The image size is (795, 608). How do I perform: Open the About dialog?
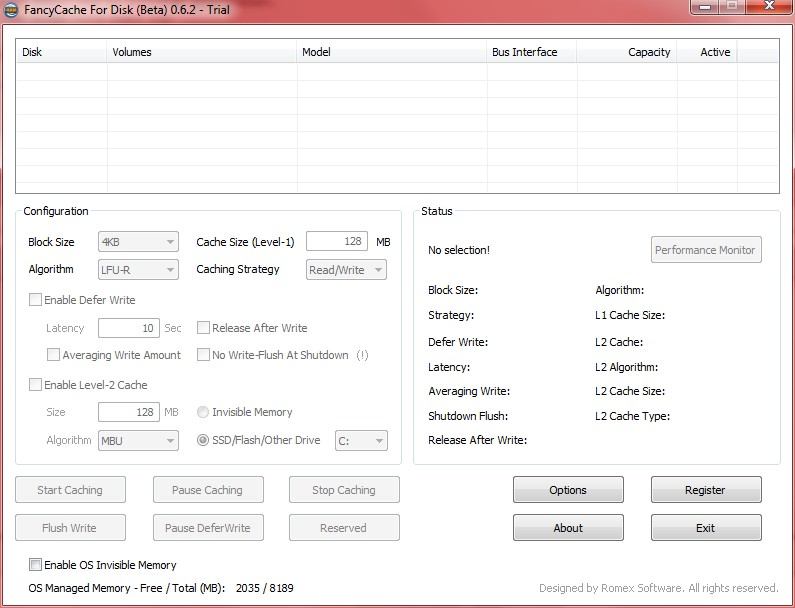[568, 528]
